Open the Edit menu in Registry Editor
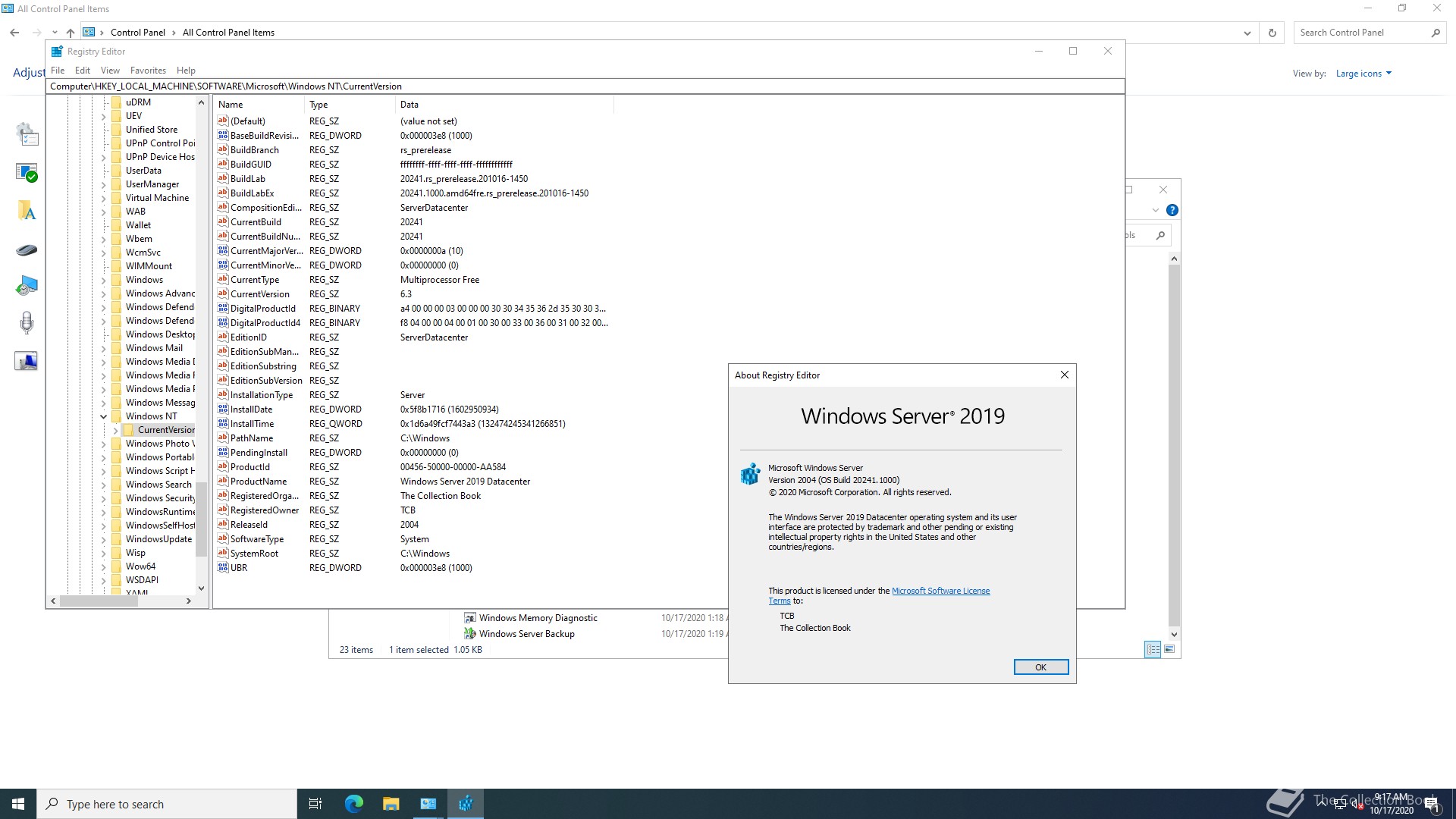This screenshot has width=1456, height=819. 83,70
